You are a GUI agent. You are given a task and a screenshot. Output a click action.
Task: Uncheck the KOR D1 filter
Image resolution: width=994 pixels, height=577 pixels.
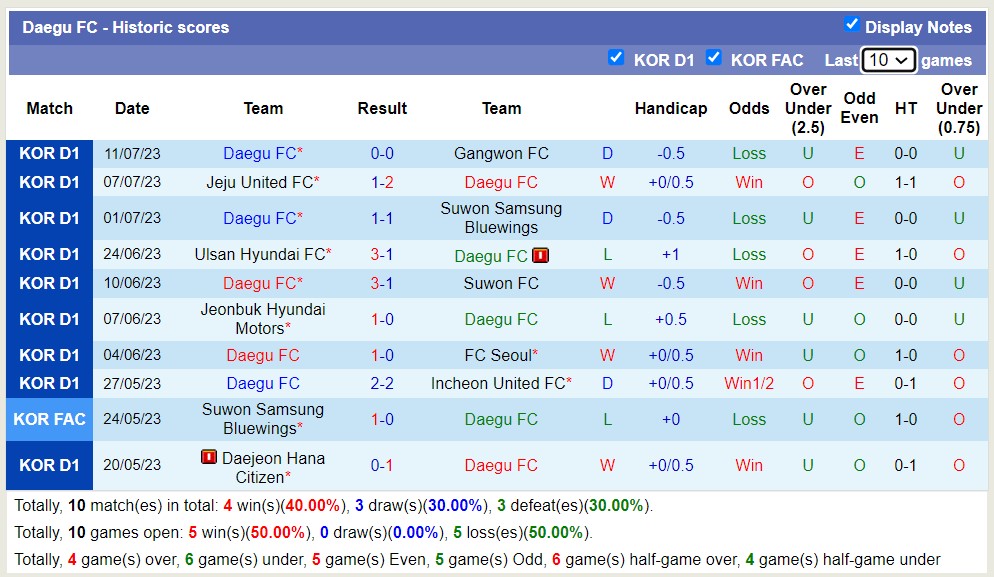pos(617,59)
